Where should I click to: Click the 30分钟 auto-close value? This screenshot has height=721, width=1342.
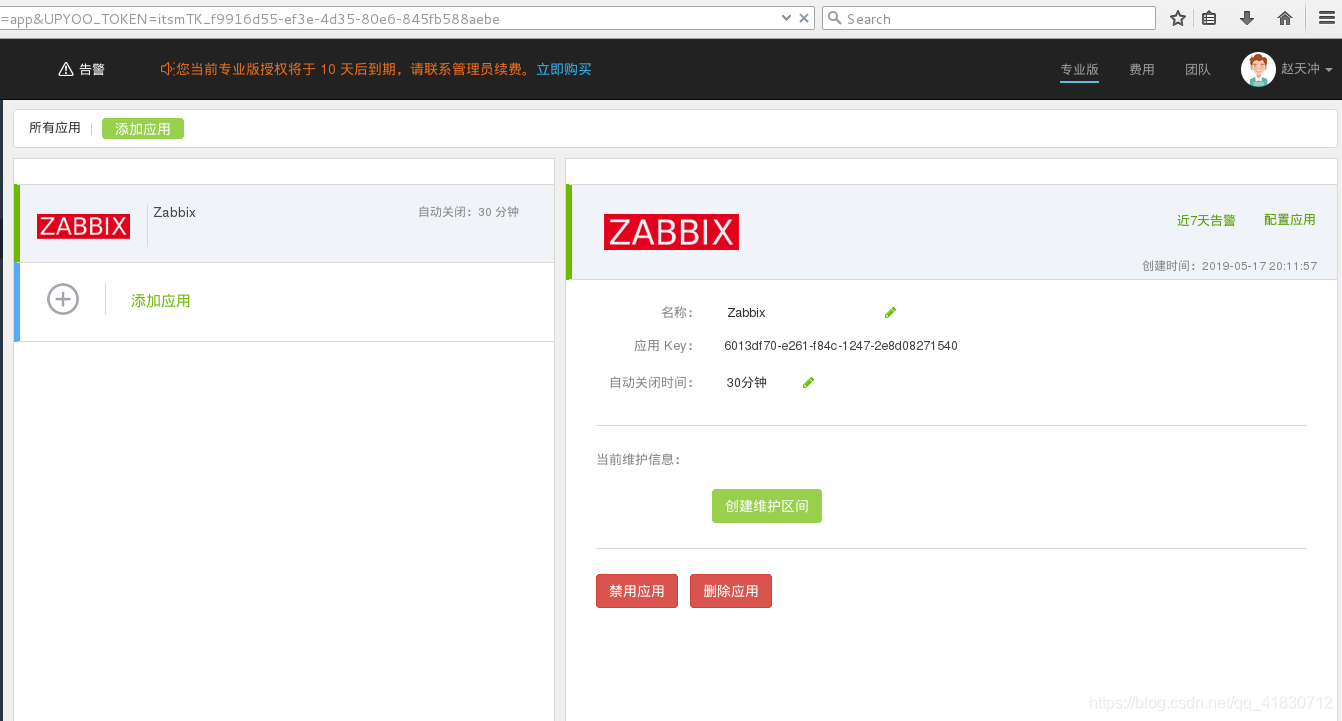click(747, 383)
